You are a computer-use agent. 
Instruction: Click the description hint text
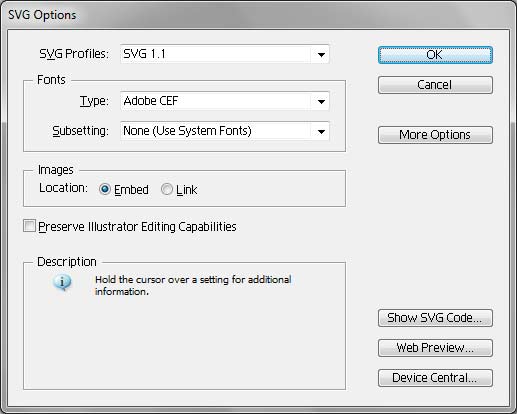[193, 285]
